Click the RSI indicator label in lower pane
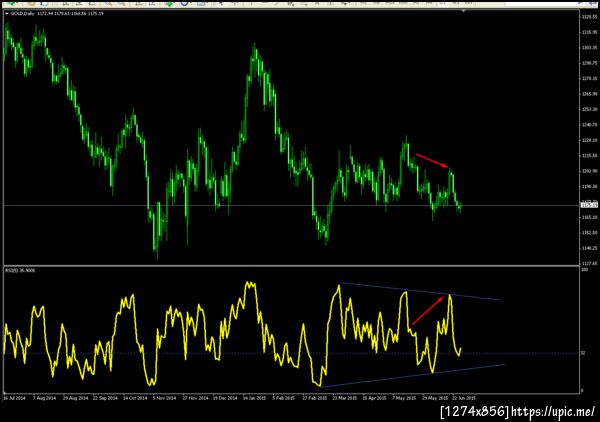This screenshot has height=422, width=600. click(x=20, y=270)
